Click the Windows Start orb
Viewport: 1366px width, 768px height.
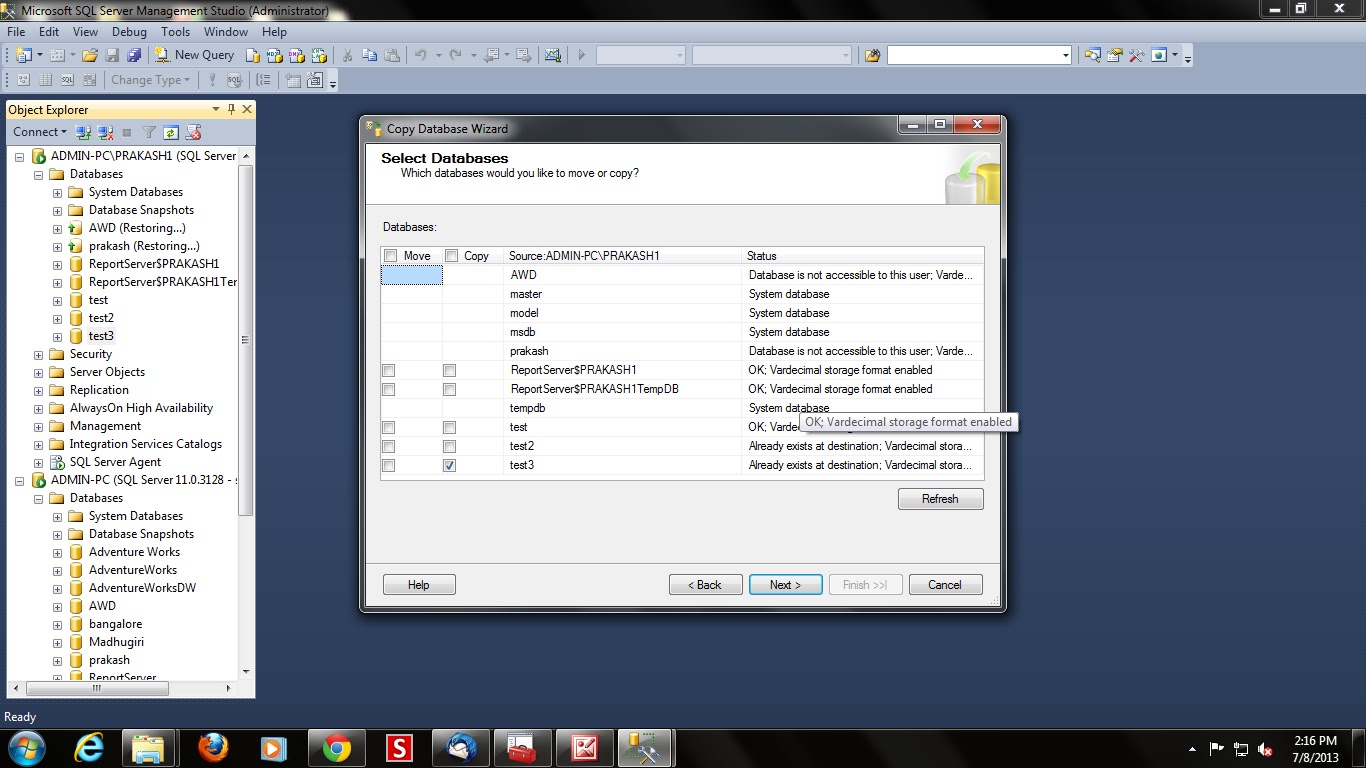pyautogui.click(x=27, y=748)
